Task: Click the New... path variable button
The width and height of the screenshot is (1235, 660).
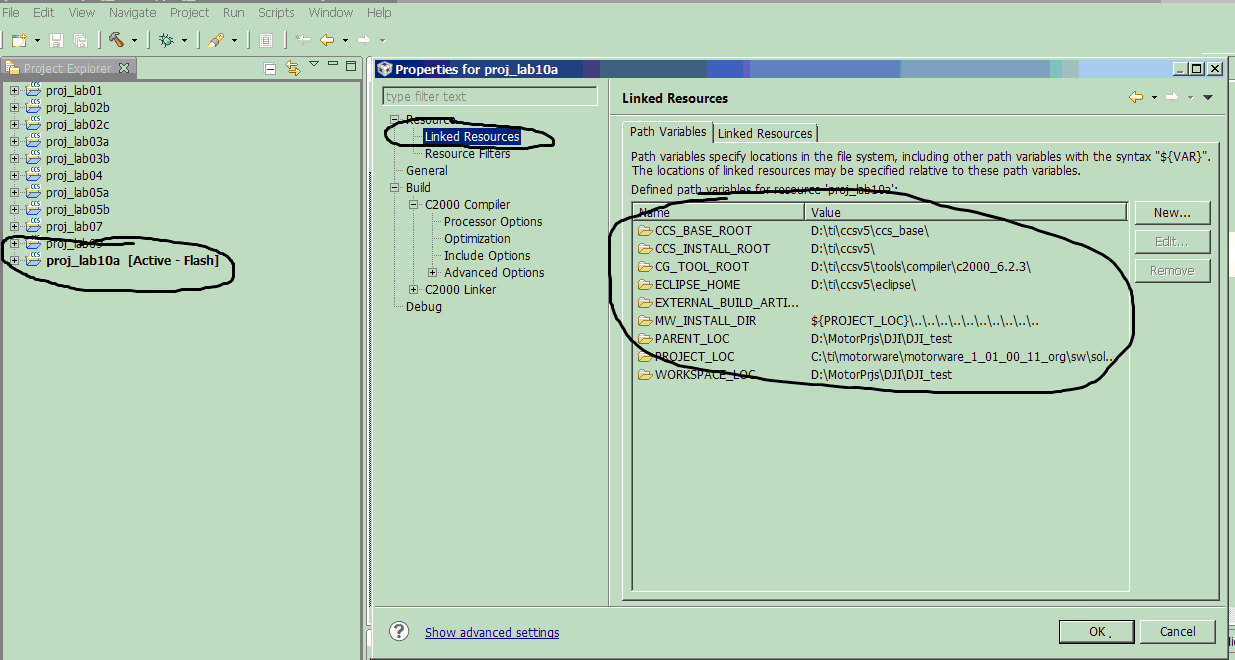Action: point(1172,212)
